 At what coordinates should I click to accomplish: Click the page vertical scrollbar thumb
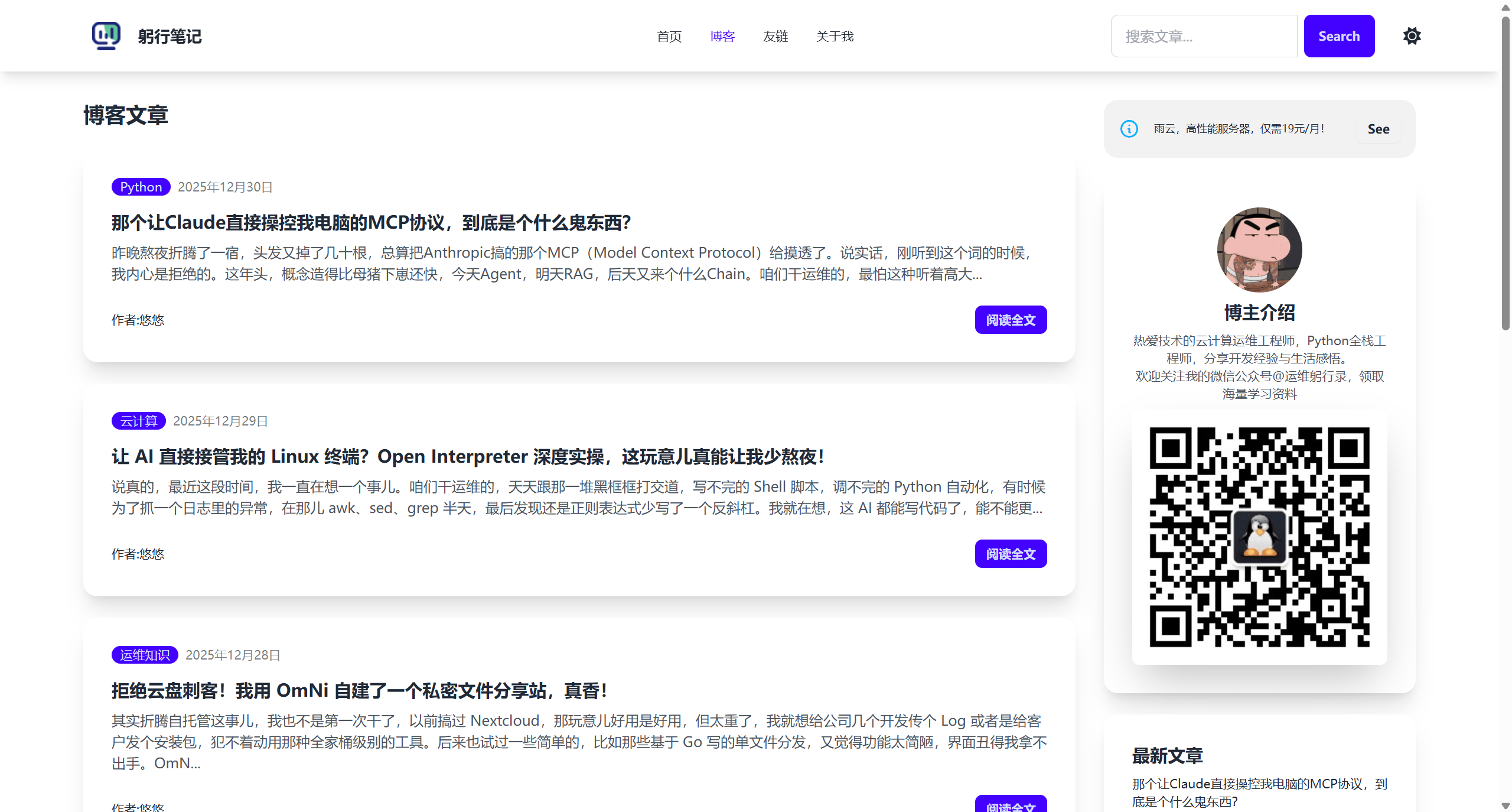(x=1506, y=171)
